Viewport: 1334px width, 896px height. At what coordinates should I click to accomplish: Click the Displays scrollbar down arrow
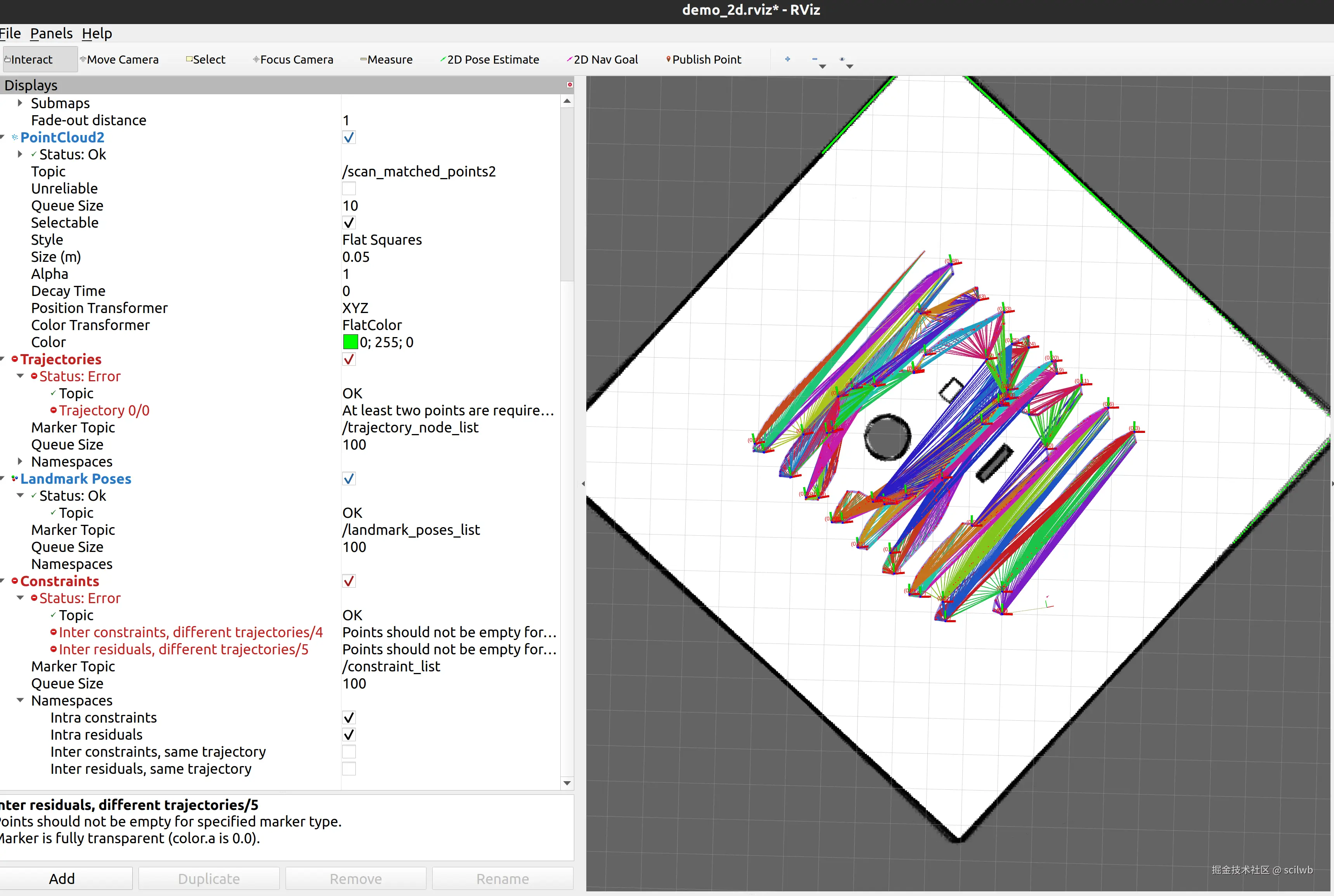(x=567, y=783)
